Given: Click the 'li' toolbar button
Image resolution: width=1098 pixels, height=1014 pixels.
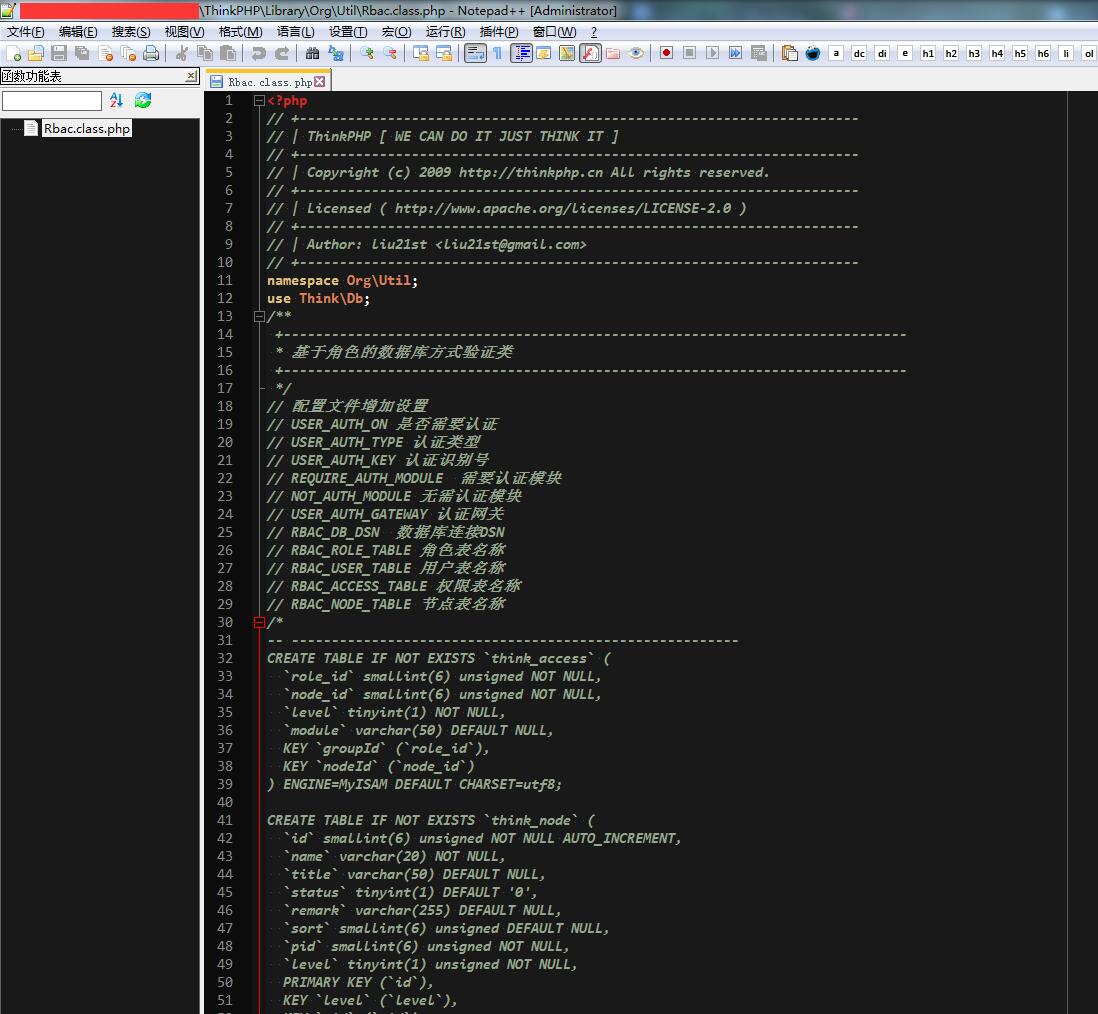Looking at the screenshot, I should (x=1066, y=53).
